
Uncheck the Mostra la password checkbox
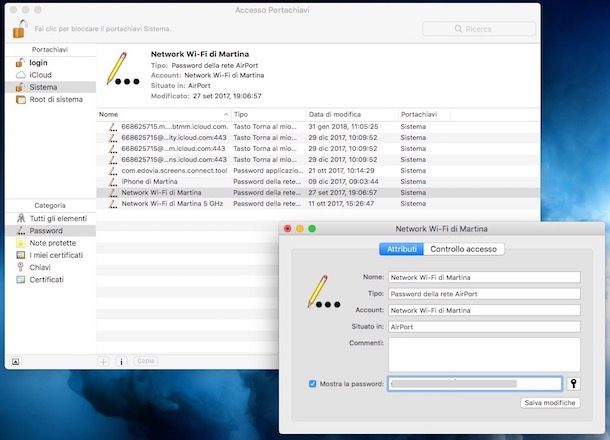point(312,384)
